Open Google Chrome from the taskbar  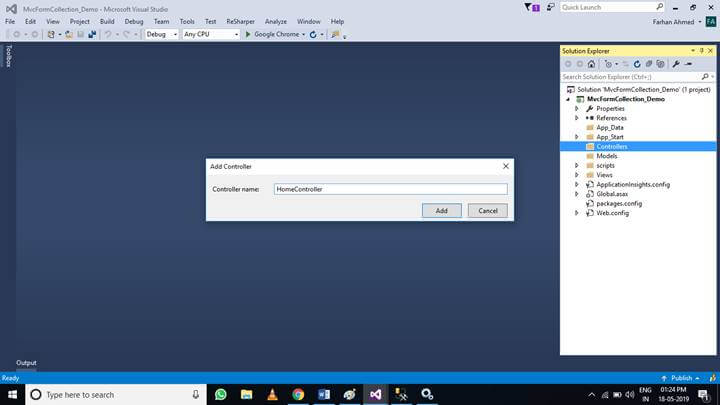298,394
